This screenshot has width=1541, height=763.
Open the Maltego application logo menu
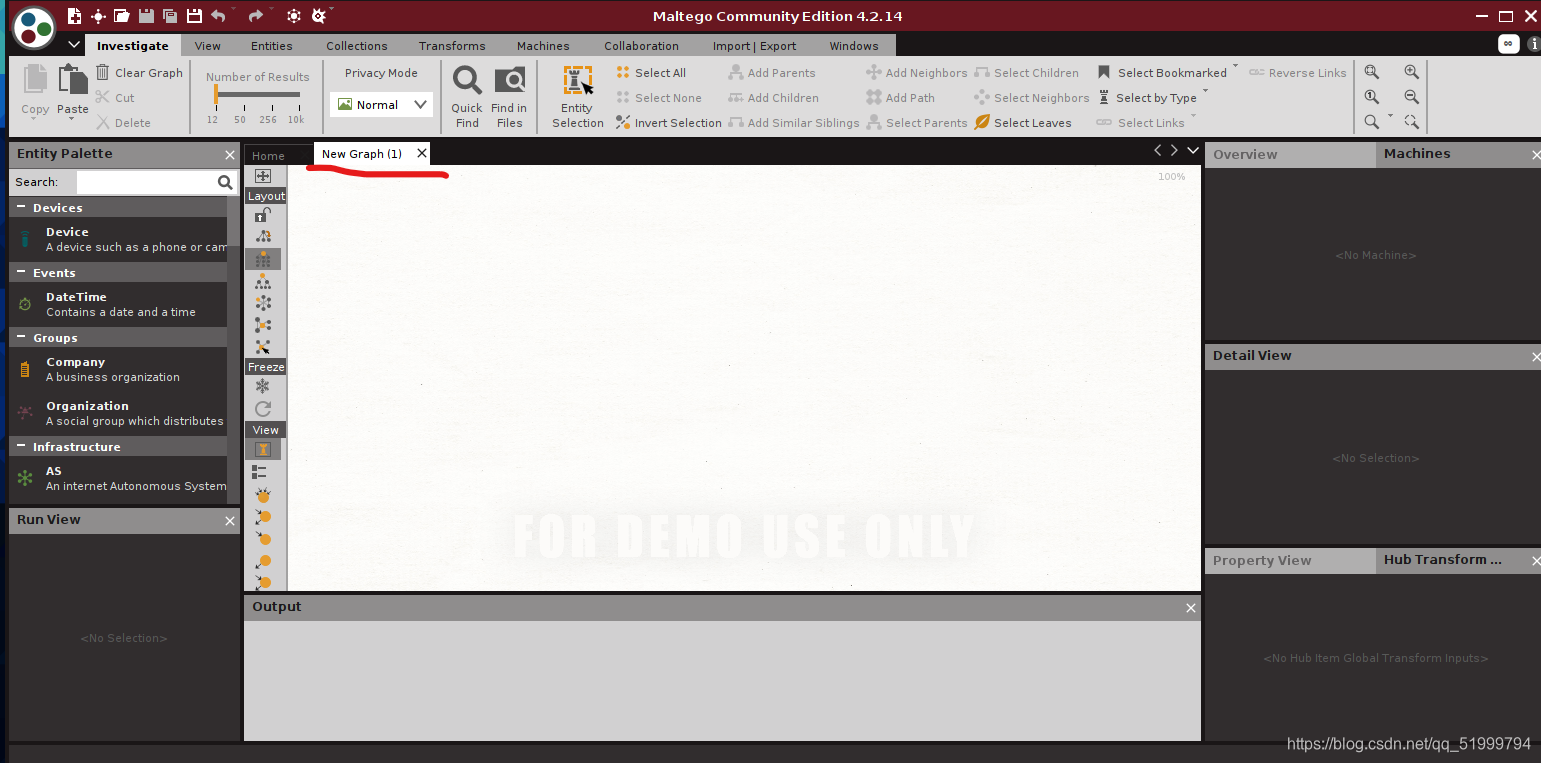[33, 26]
